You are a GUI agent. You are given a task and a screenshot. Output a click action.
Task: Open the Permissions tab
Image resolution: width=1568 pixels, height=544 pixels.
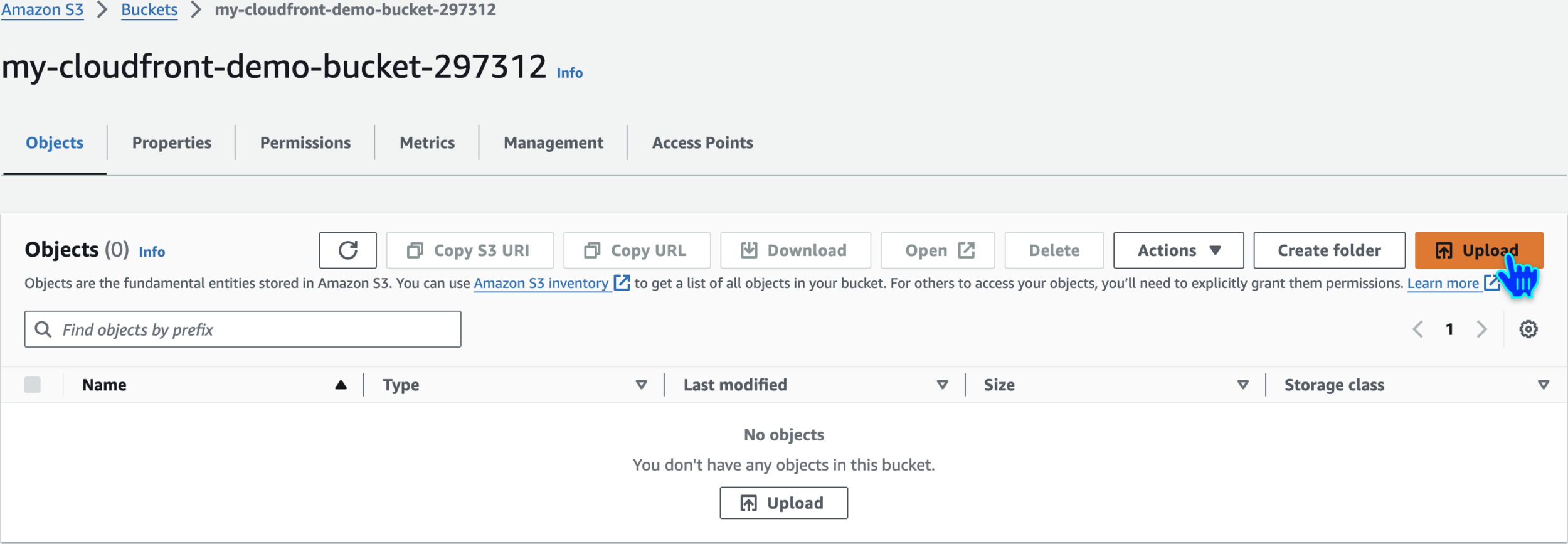pyautogui.click(x=305, y=143)
